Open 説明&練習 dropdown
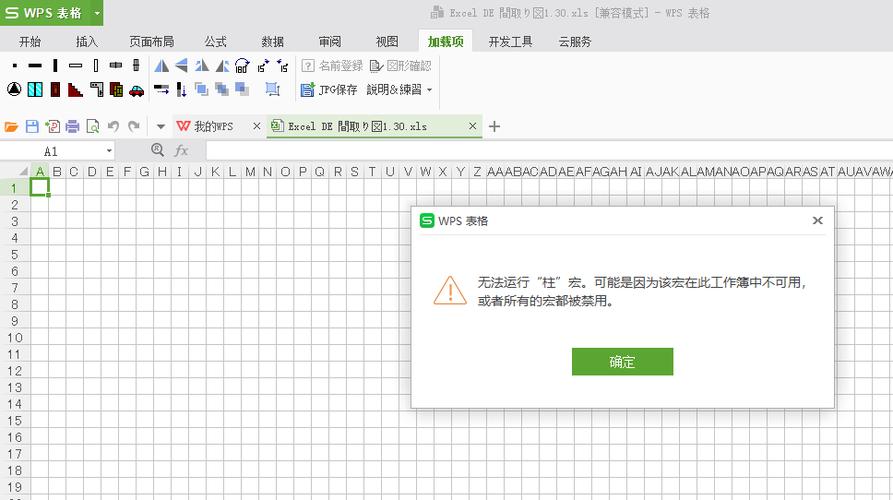The image size is (893, 500). (x=399, y=90)
